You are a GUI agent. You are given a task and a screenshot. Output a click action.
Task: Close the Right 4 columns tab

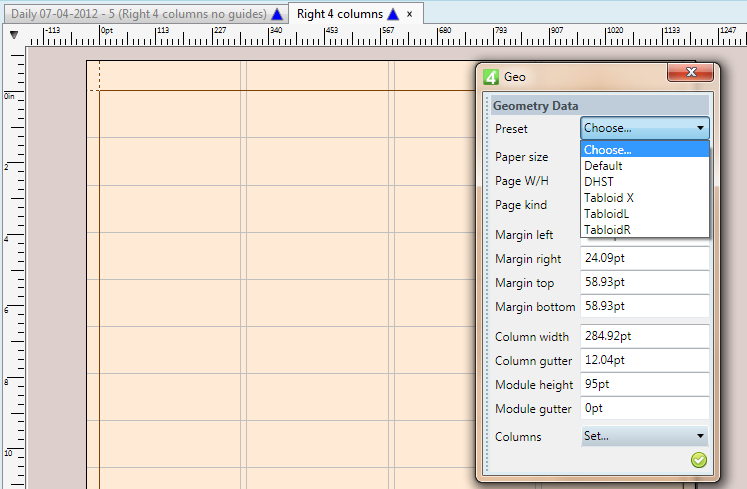(409, 14)
